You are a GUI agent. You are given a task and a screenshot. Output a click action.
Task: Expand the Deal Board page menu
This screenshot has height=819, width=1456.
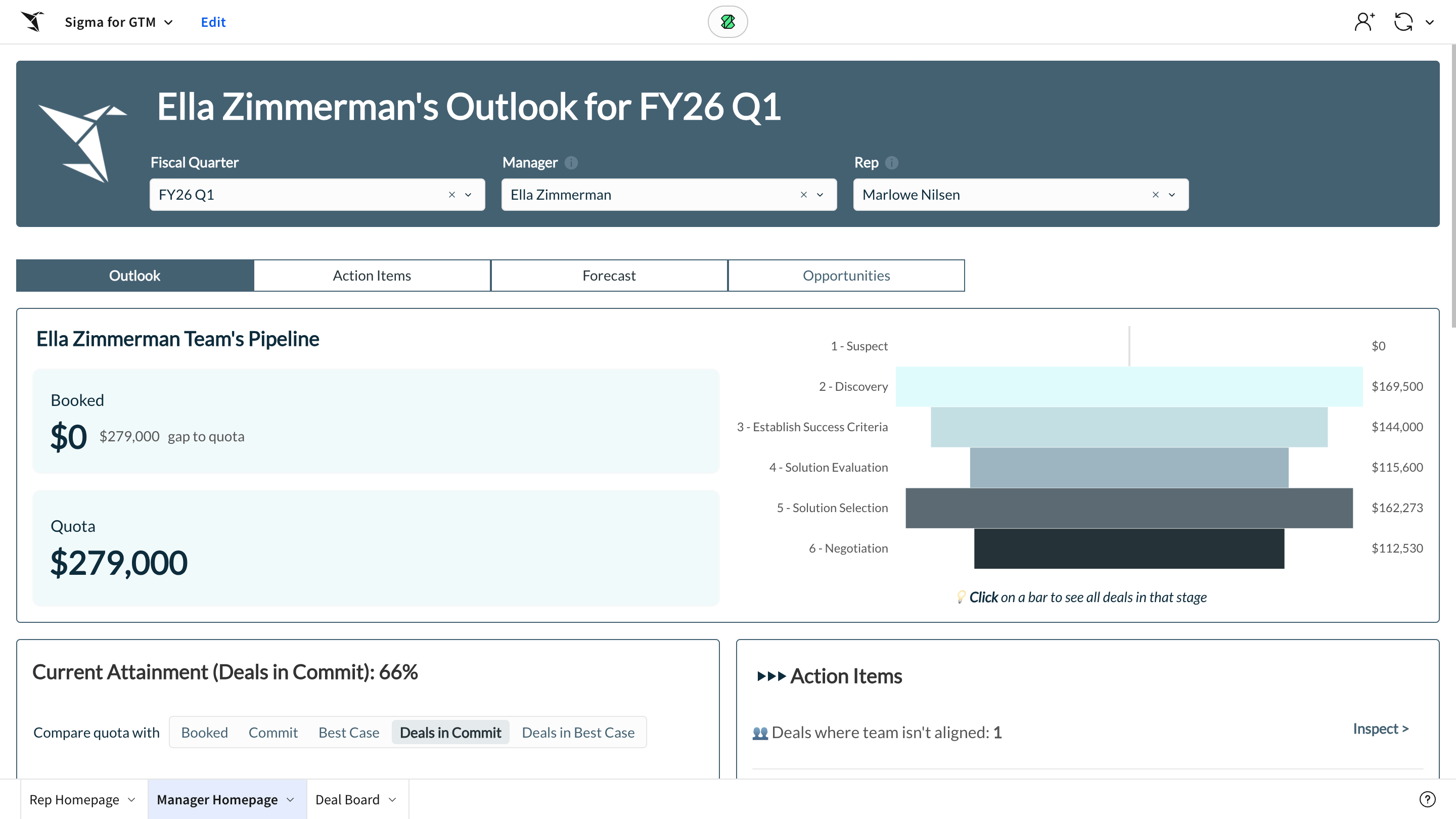pos(393,800)
